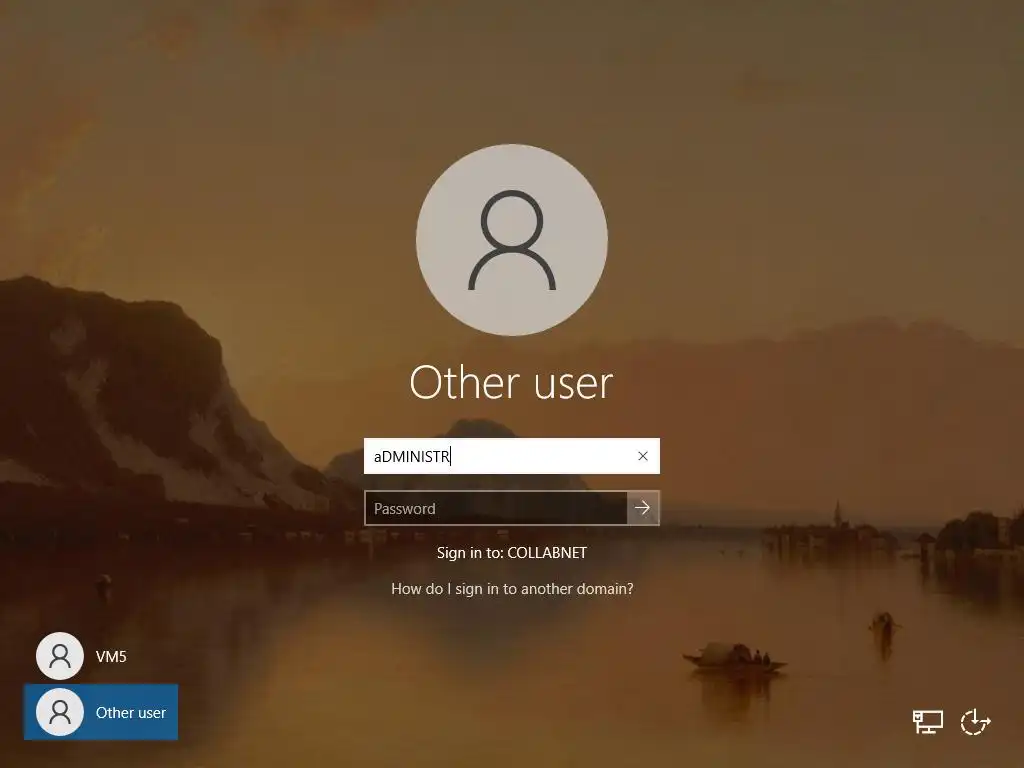The image size is (1024, 768).
Task: Click the 'Sign in to: COLLABNET' text
Action: (512, 552)
